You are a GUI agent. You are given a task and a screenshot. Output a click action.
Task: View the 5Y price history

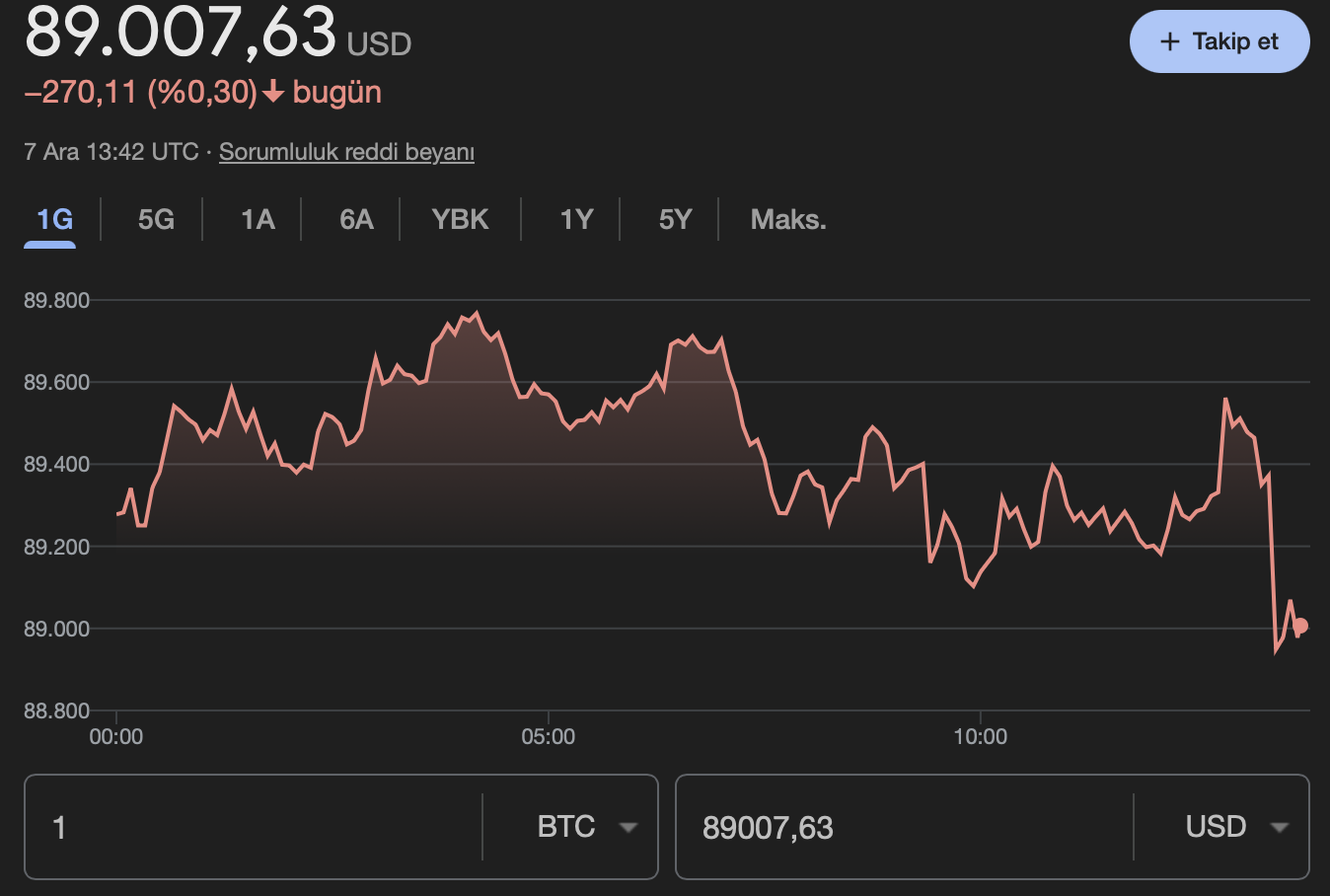tap(675, 219)
